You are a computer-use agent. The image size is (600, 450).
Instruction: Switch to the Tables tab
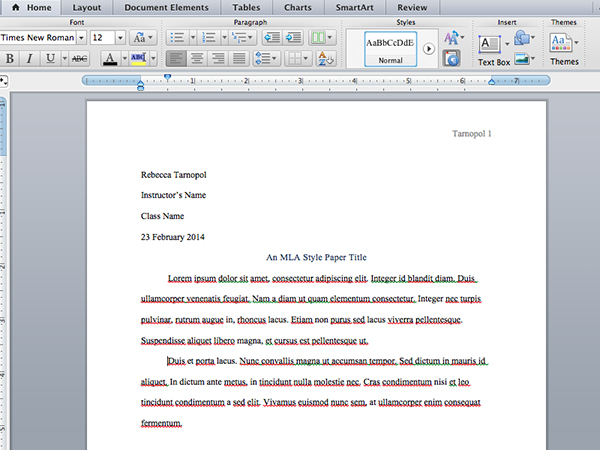pyautogui.click(x=246, y=7)
